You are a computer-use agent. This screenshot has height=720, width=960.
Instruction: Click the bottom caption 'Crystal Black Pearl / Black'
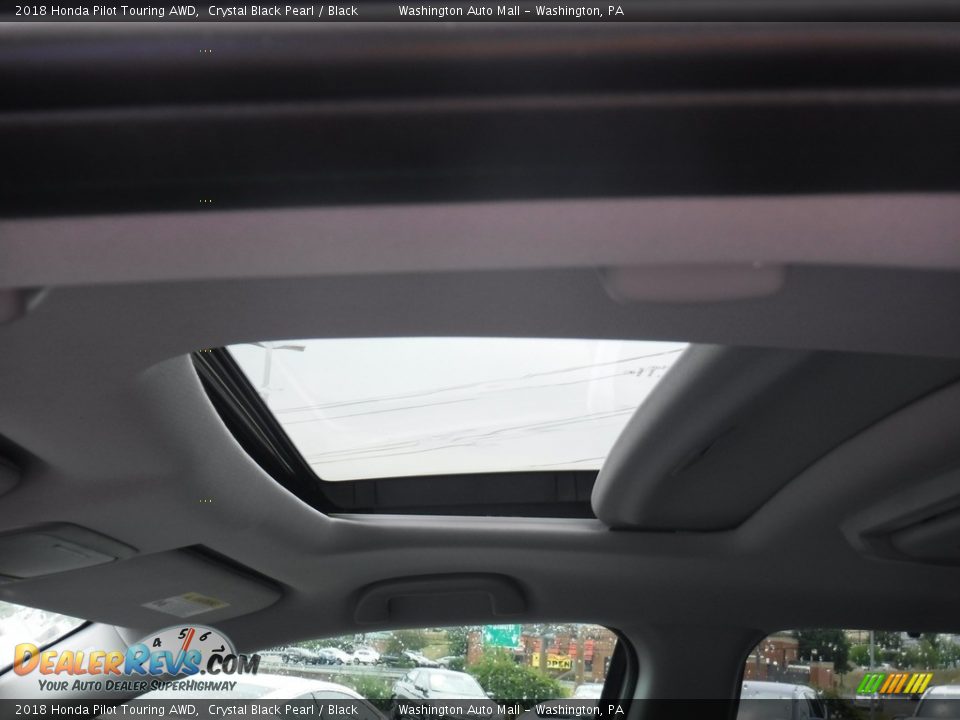tap(283, 710)
